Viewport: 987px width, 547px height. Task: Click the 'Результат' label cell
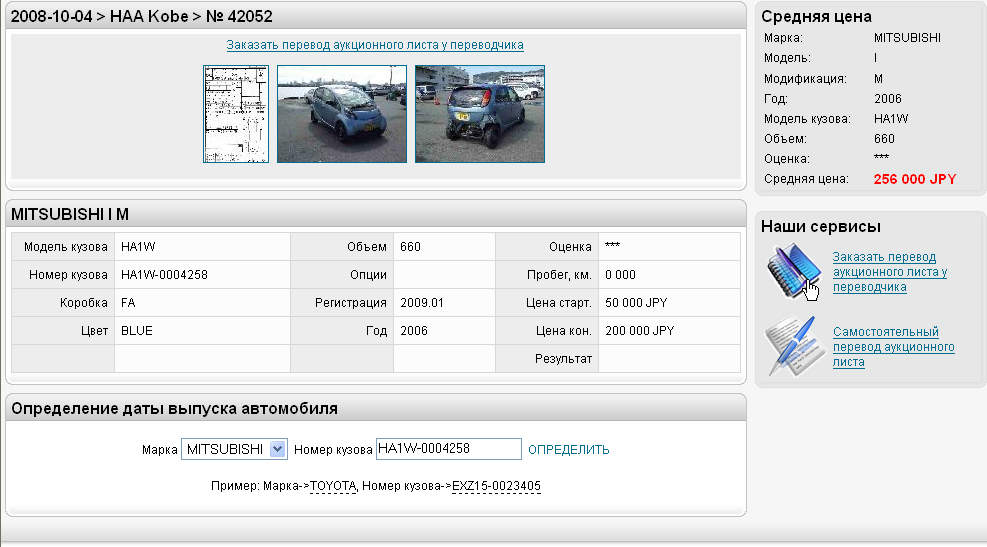(x=547, y=358)
